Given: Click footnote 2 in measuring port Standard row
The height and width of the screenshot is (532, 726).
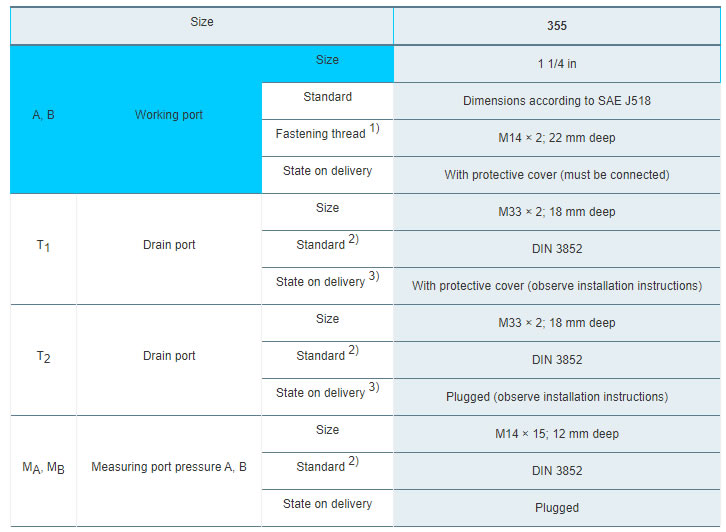Looking at the screenshot, I should tap(354, 462).
